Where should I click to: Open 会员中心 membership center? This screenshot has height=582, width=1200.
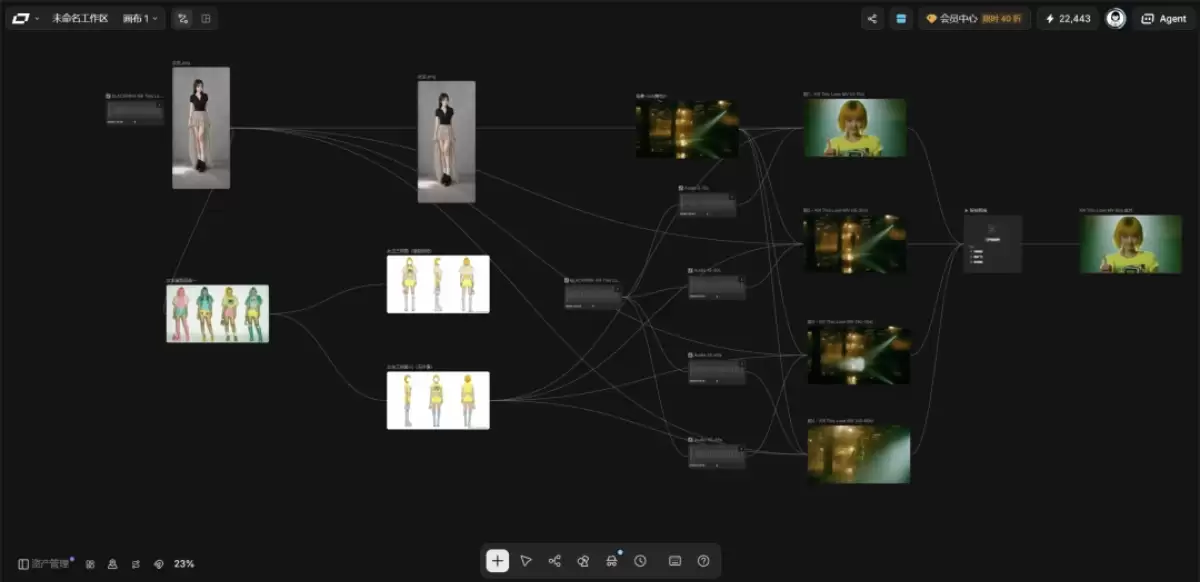974,18
